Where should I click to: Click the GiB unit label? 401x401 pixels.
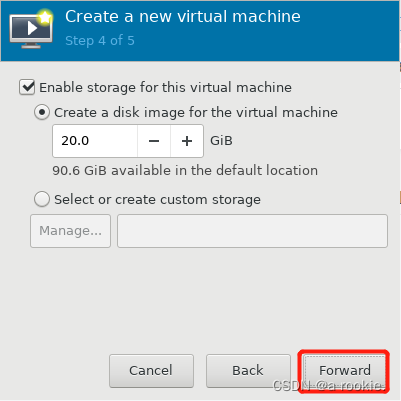coord(221,141)
